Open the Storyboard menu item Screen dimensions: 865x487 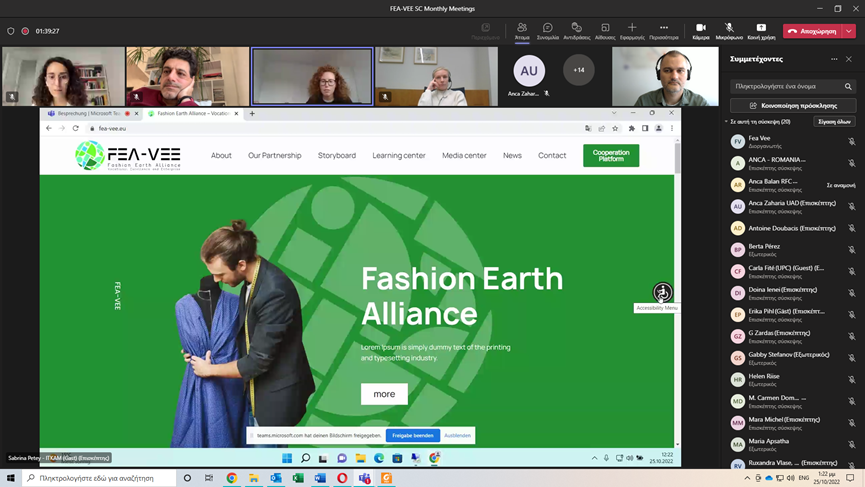pyautogui.click(x=337, y=156)
